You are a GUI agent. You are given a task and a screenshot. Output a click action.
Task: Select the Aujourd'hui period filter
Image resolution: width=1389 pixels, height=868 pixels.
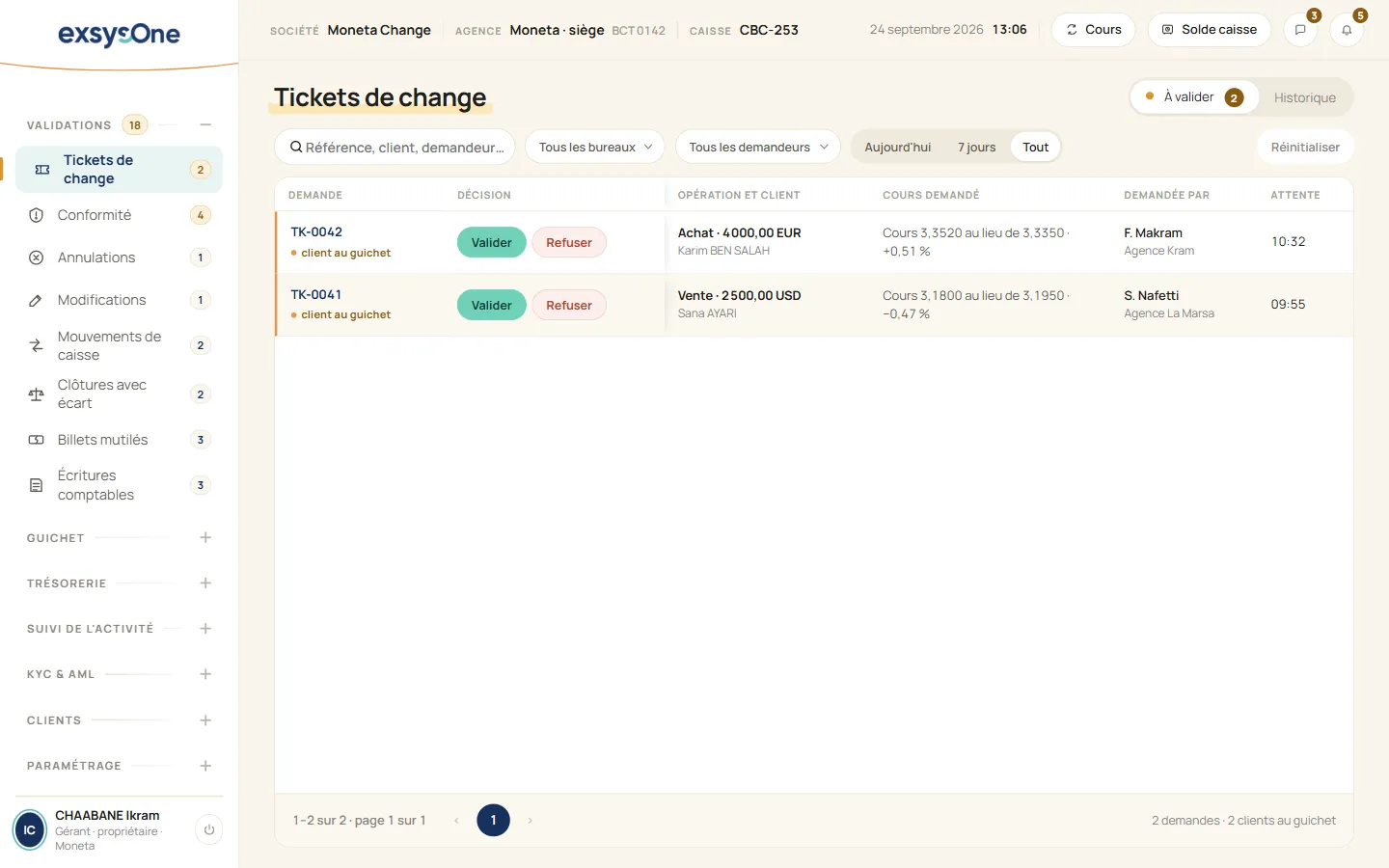pos(898,147)
